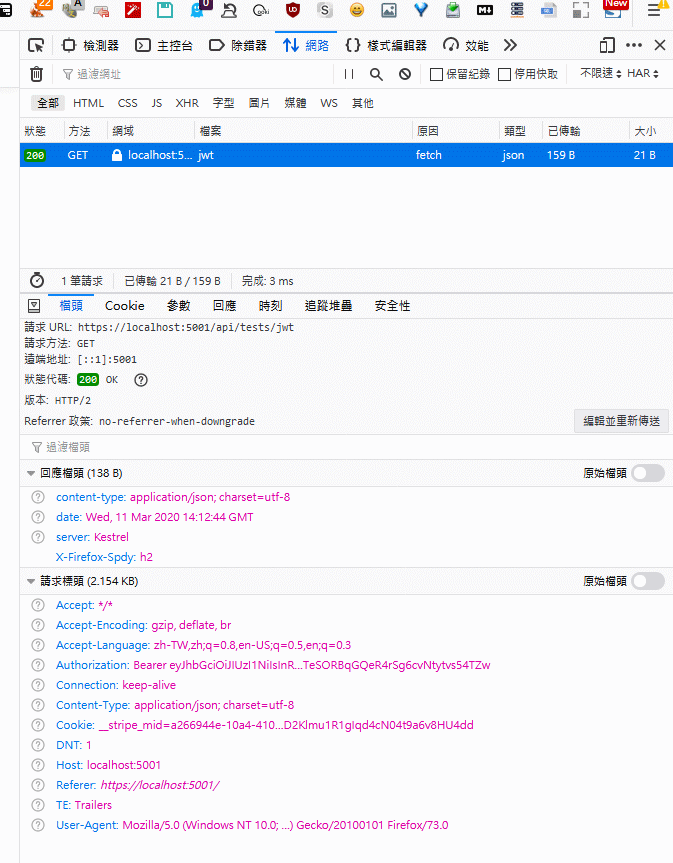Viewport: 673px width, 863px height.
Task: Clear requests with the trash can icon
Action: pyautogui.click(x=36, y=74)
